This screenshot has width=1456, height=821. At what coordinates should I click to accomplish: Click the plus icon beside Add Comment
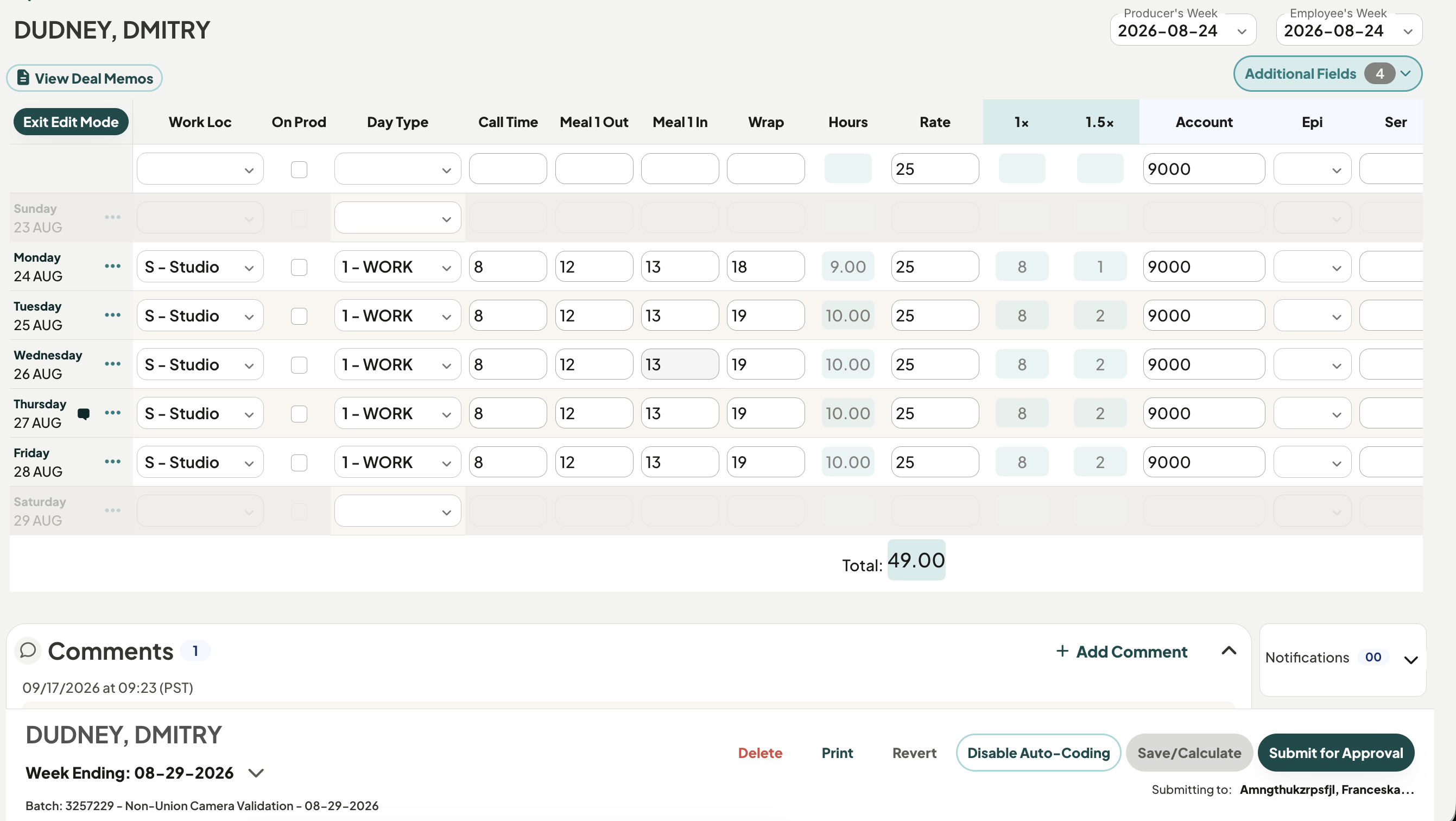click(x=1062, y=651)
